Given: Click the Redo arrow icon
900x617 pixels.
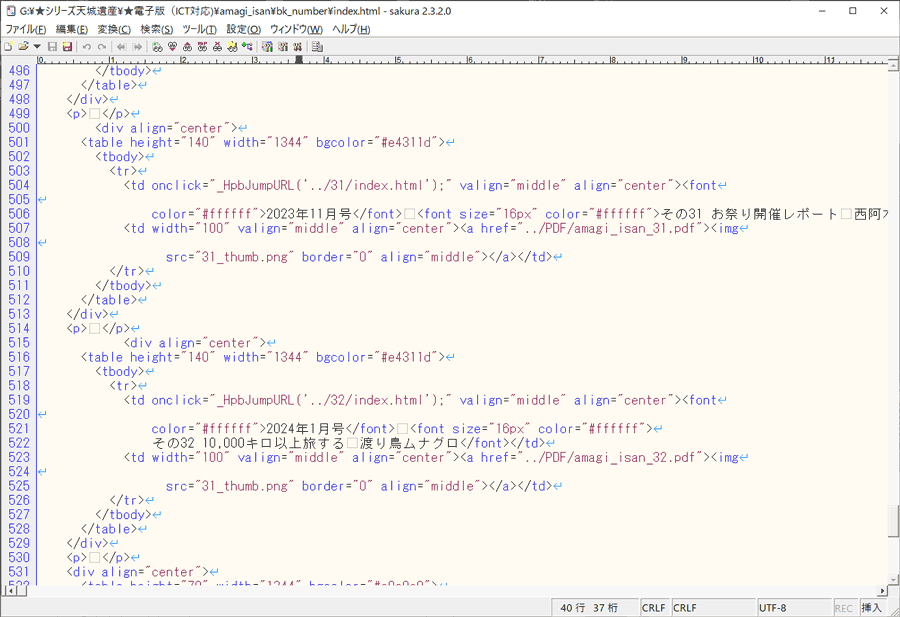Looking at the screenshot, I should coord(101,46).
